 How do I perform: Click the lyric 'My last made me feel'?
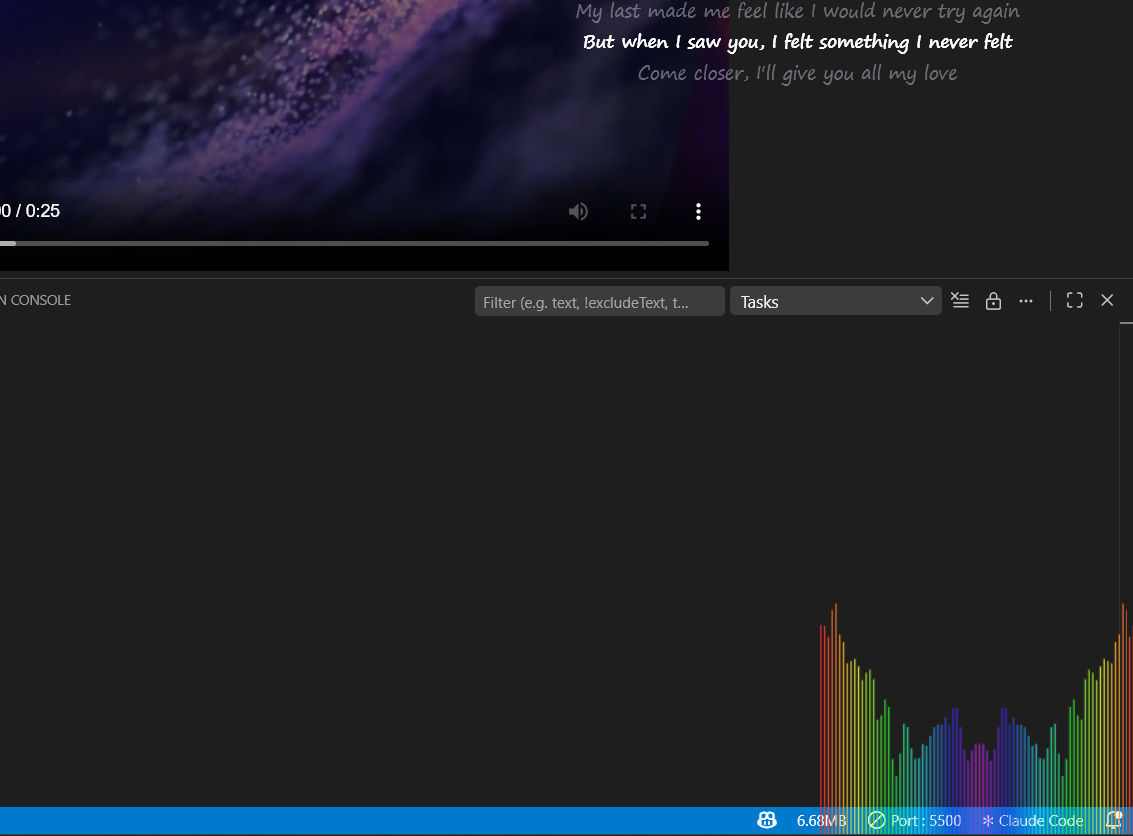[797, 11]
